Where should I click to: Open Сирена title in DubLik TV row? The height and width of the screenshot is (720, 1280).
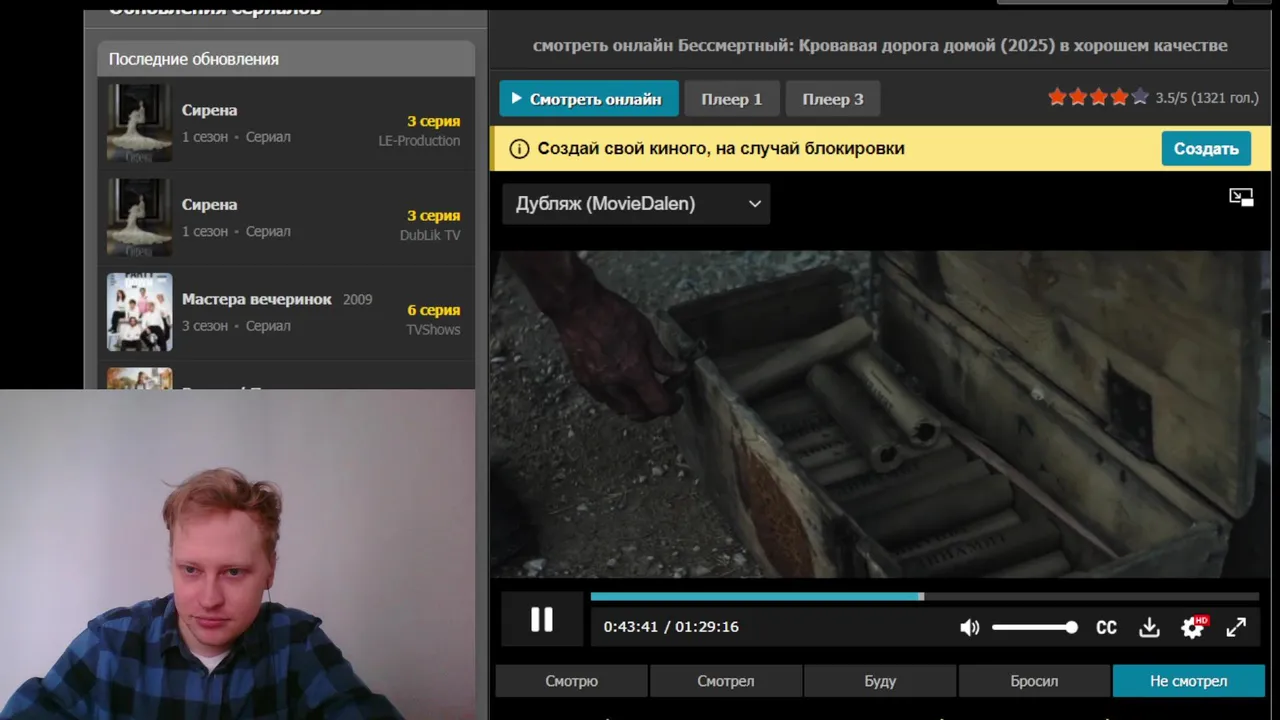pyautogui.click(x=210, y=204)
